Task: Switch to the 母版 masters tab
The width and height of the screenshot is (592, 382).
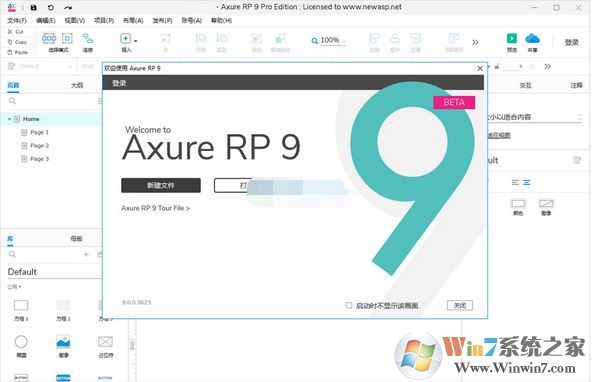Action: (76, 239)
